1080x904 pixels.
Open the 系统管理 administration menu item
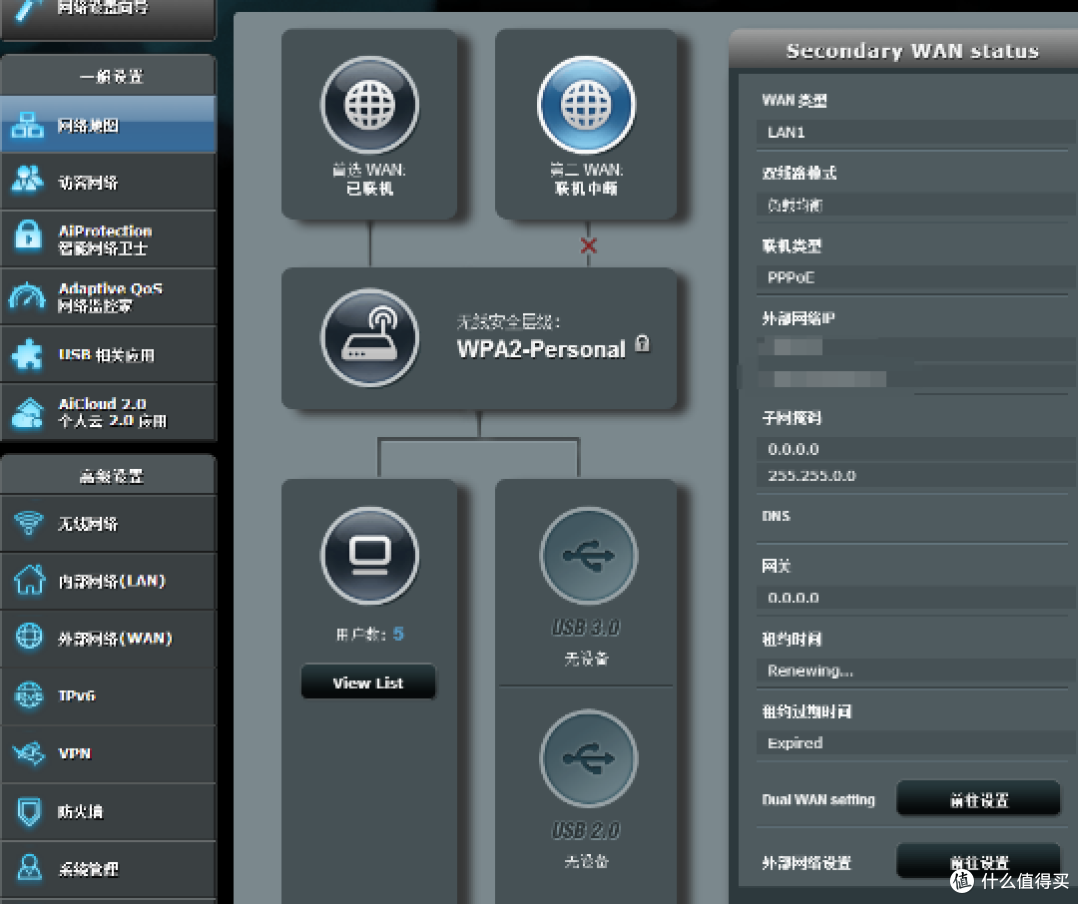tap(108, 869)
